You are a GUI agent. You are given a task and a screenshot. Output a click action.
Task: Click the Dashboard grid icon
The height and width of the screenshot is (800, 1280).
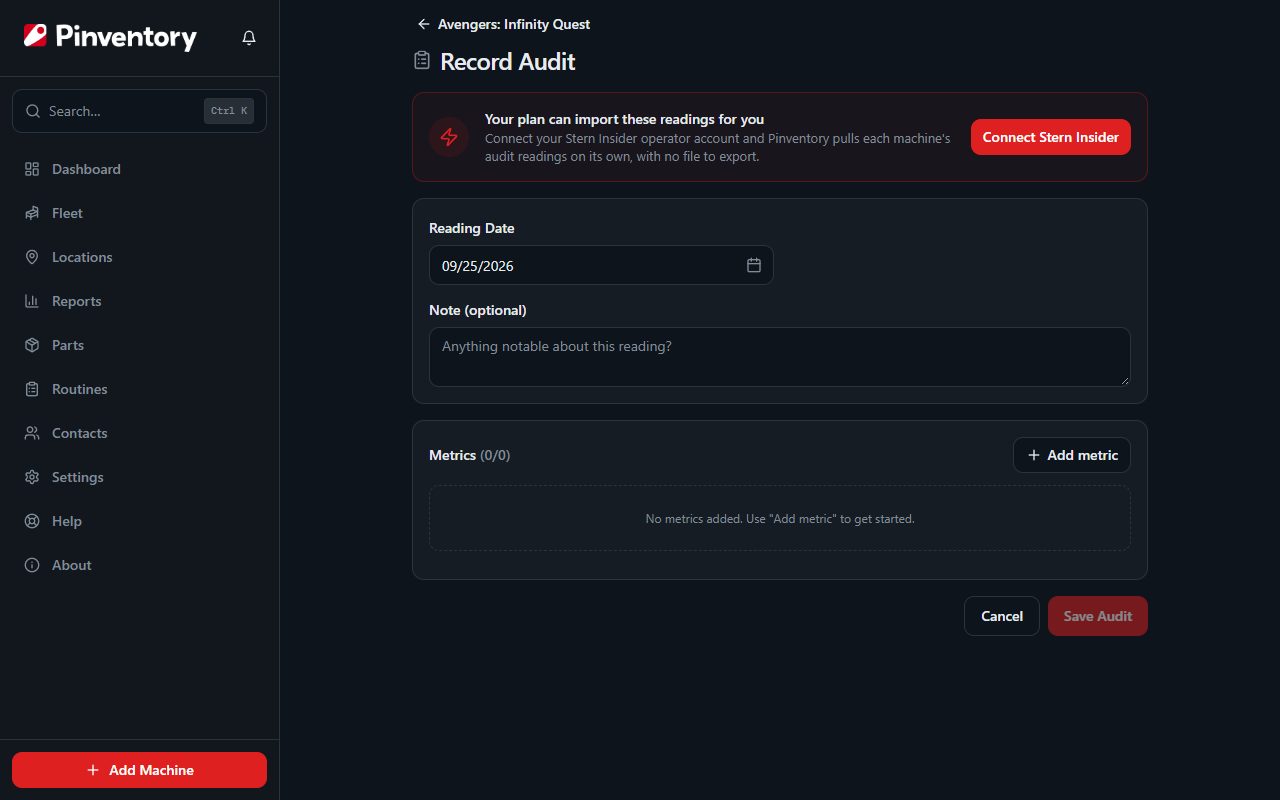coord(32,169)
